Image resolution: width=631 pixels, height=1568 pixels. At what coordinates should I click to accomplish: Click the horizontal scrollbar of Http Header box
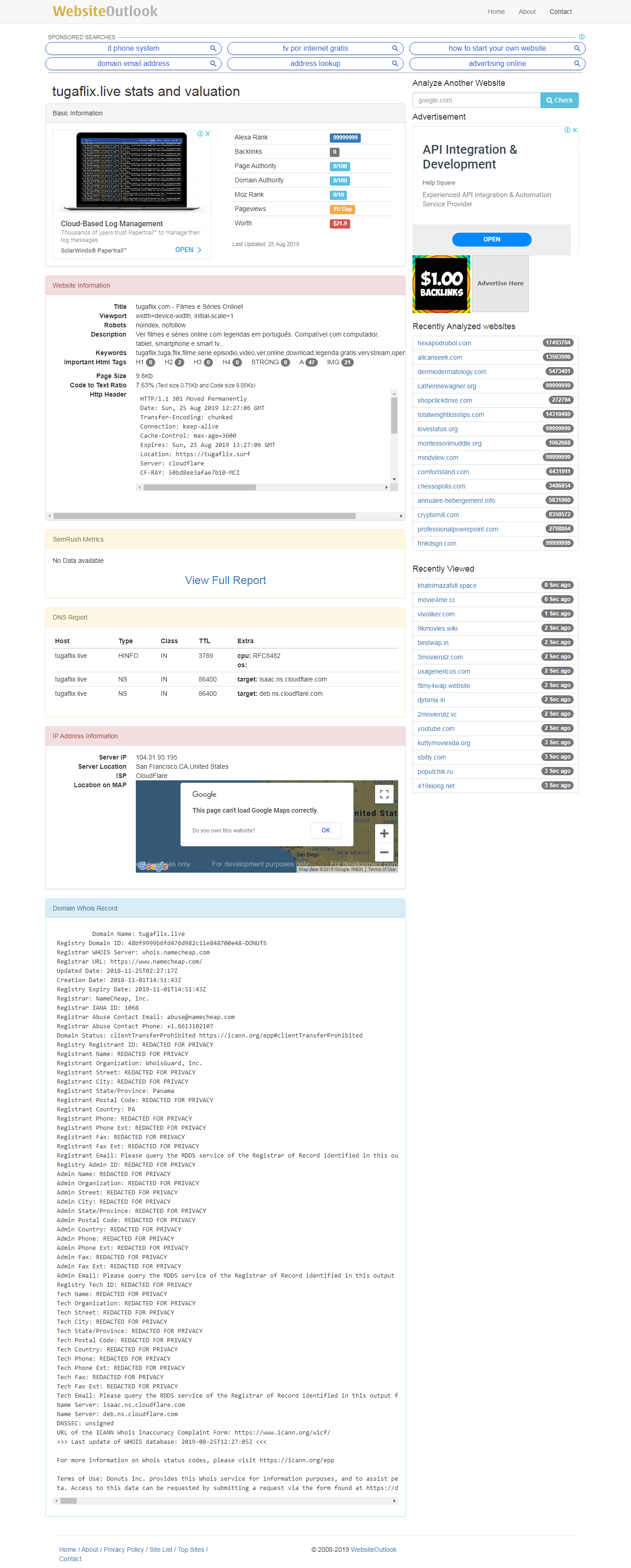click(x=200, y=488)
